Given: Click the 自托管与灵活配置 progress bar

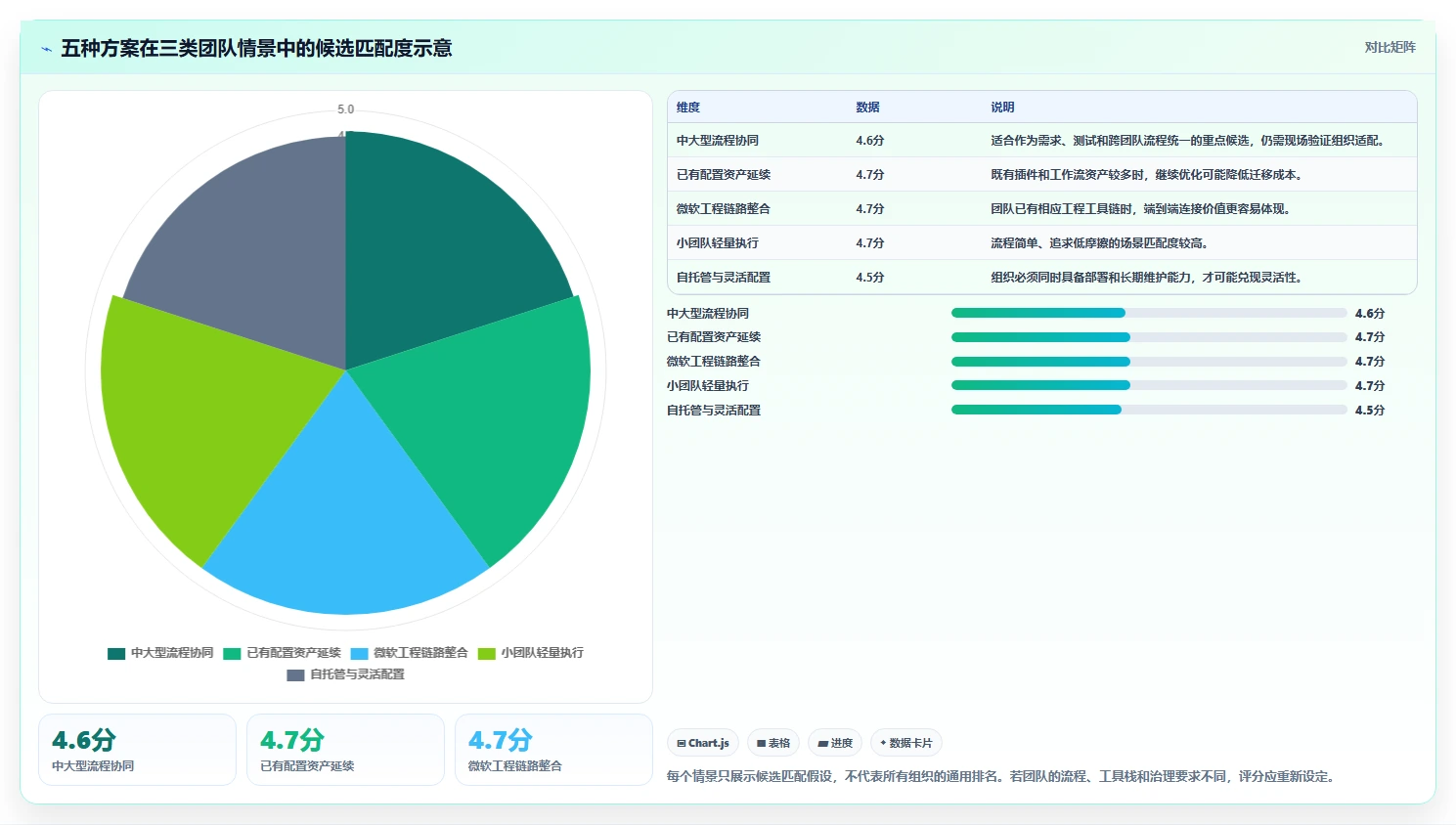Looking at the screenshot, I should [1149, 411].
